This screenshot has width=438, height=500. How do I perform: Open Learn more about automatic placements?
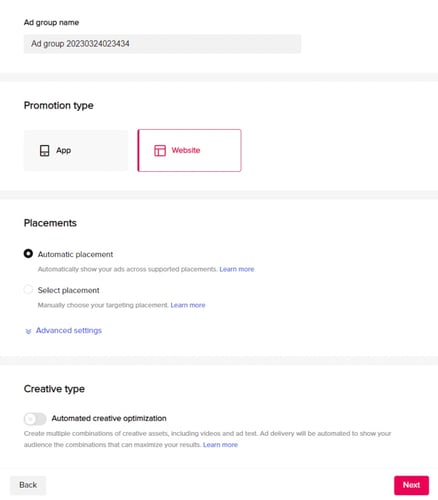237,269
